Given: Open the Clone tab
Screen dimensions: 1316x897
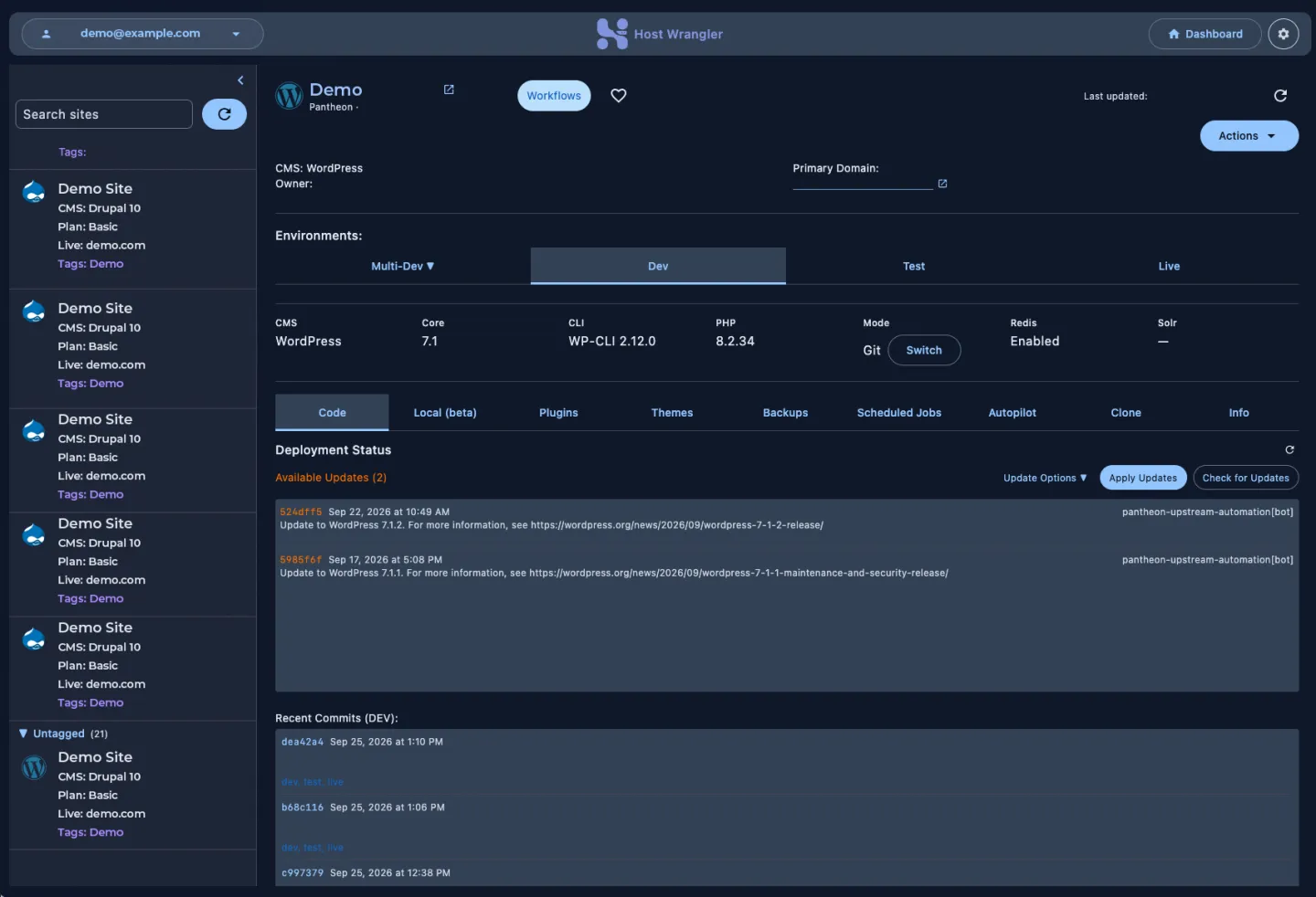Looking at the screenshot, I should point(1126,413).
